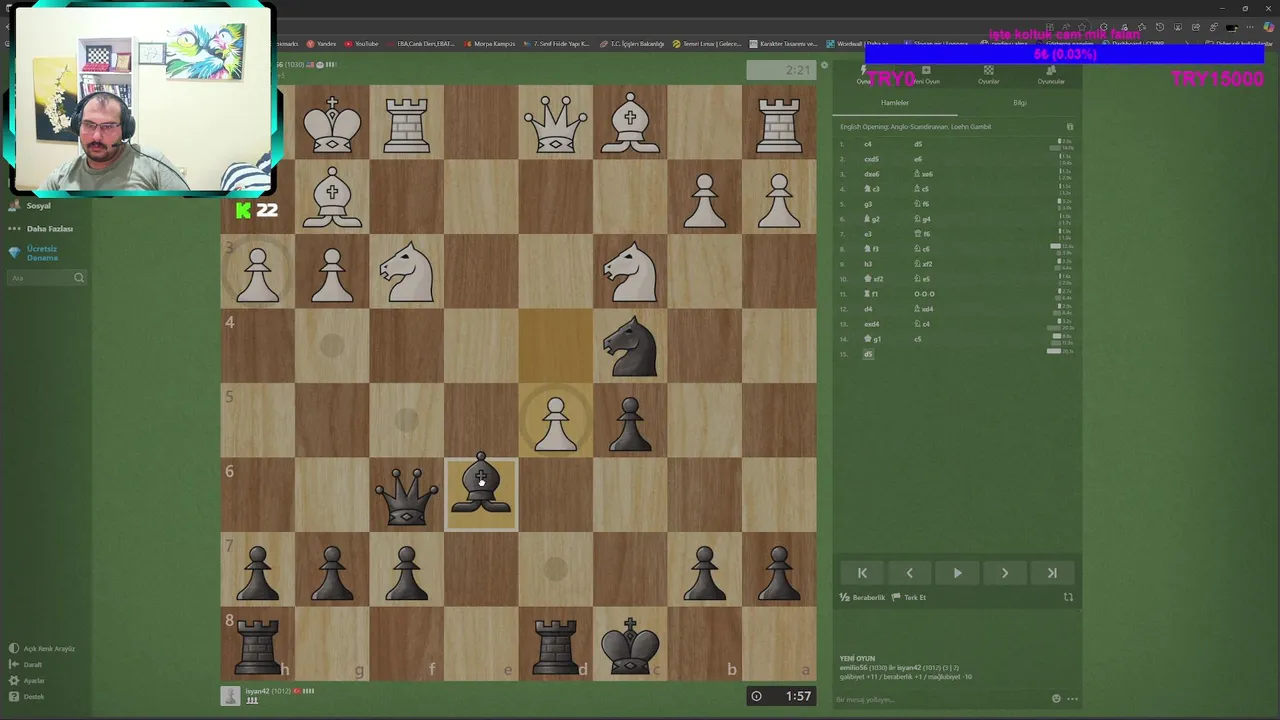Open the emoji picker in chat
This screenshot has width=1280, height=720.
pos(1056,699)
